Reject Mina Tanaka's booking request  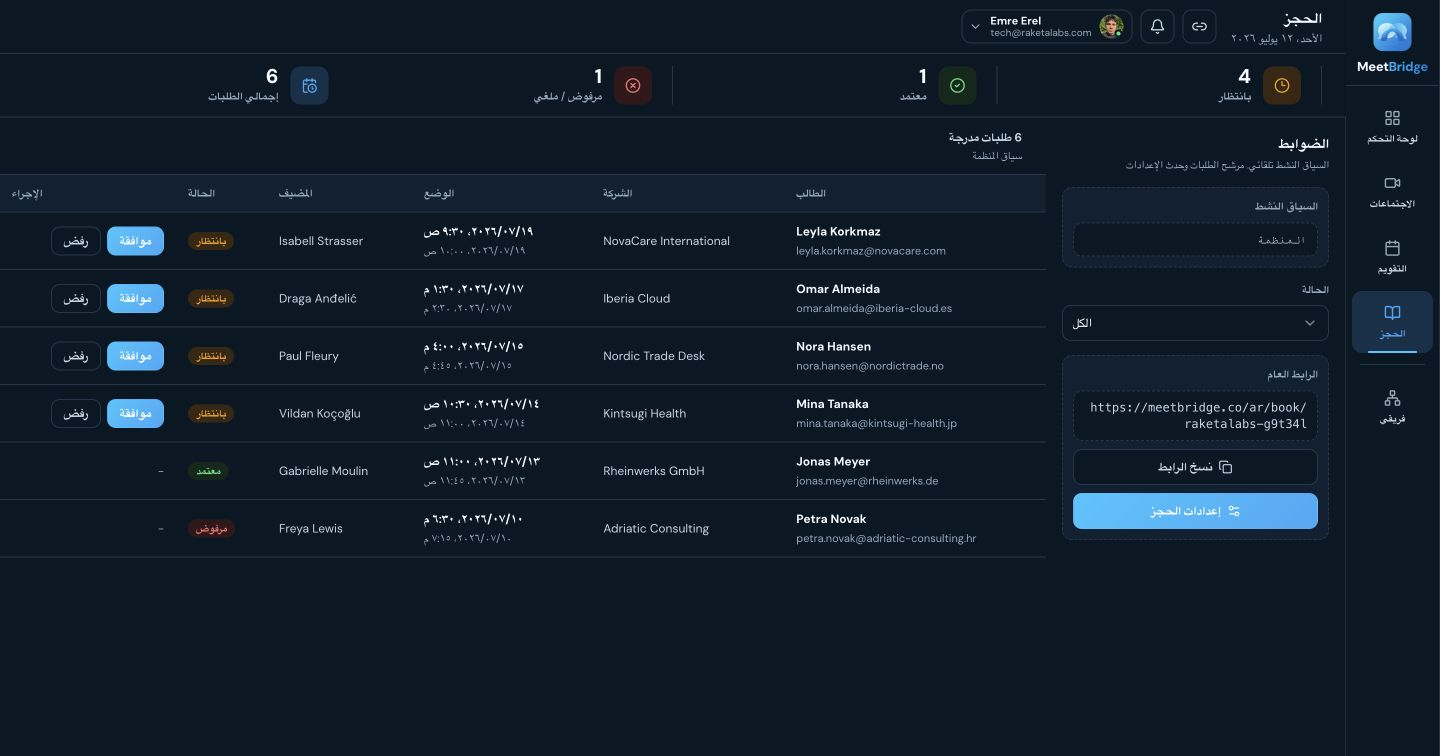click(x=76, y=414)
